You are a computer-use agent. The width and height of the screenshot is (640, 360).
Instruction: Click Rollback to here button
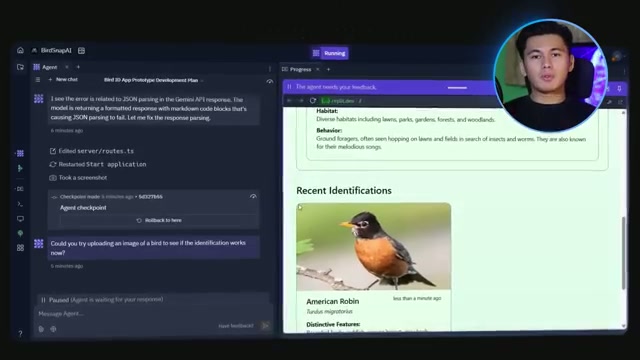click(x=159, y=220)
